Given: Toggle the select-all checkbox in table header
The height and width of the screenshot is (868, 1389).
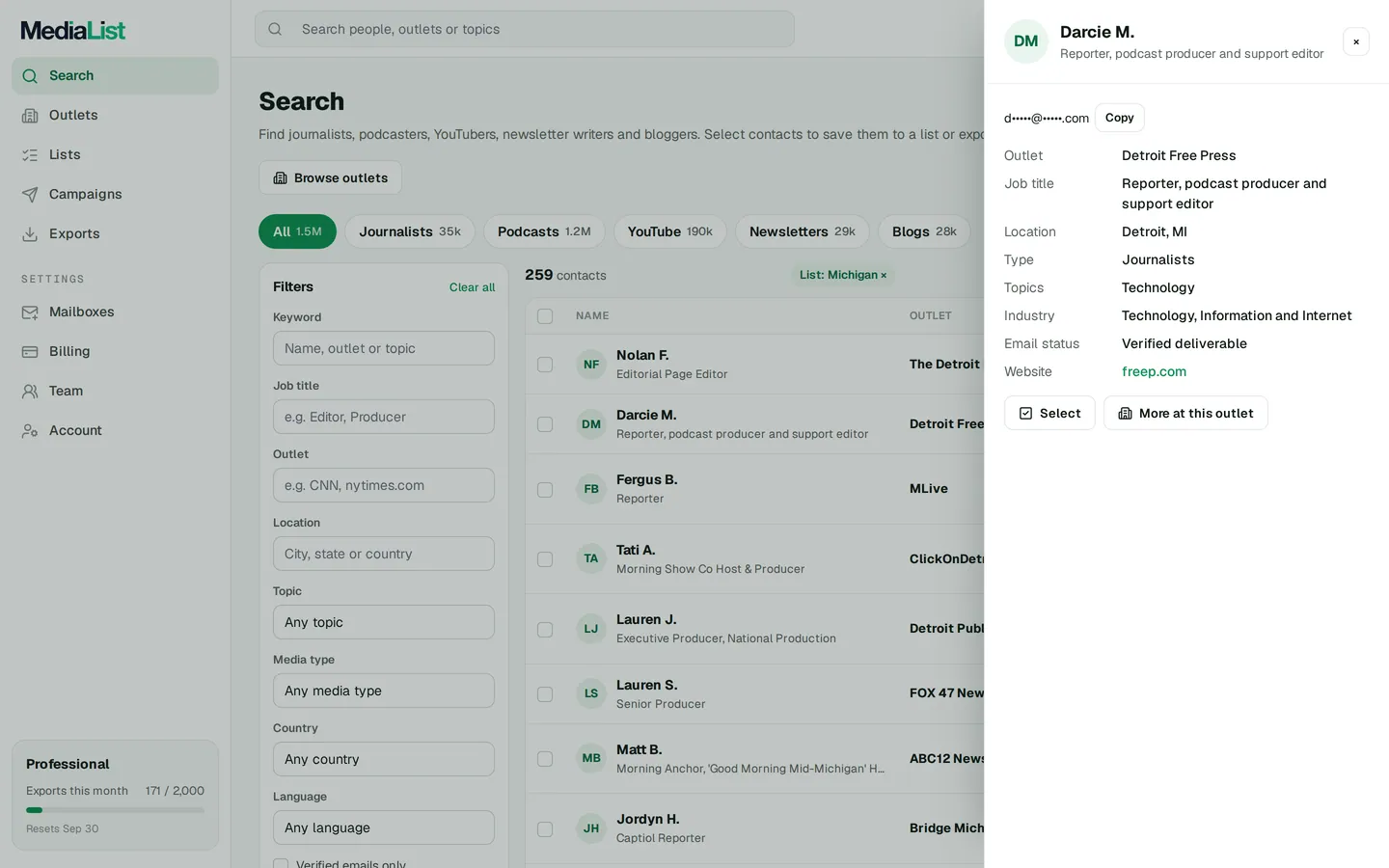Looking at the screenshot, I should [x=545, y=316].
